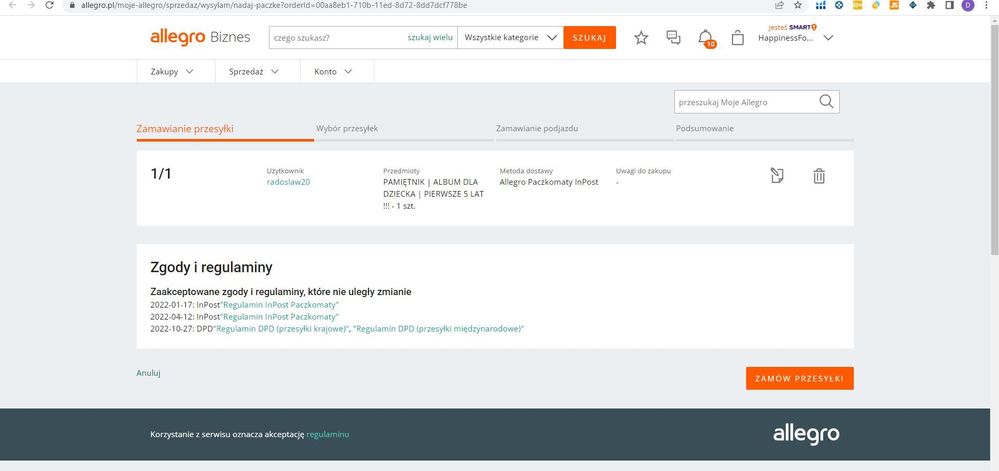Open the Wszystkie kategorie category dropdown
999x471 pixels.
coord(510,38)
